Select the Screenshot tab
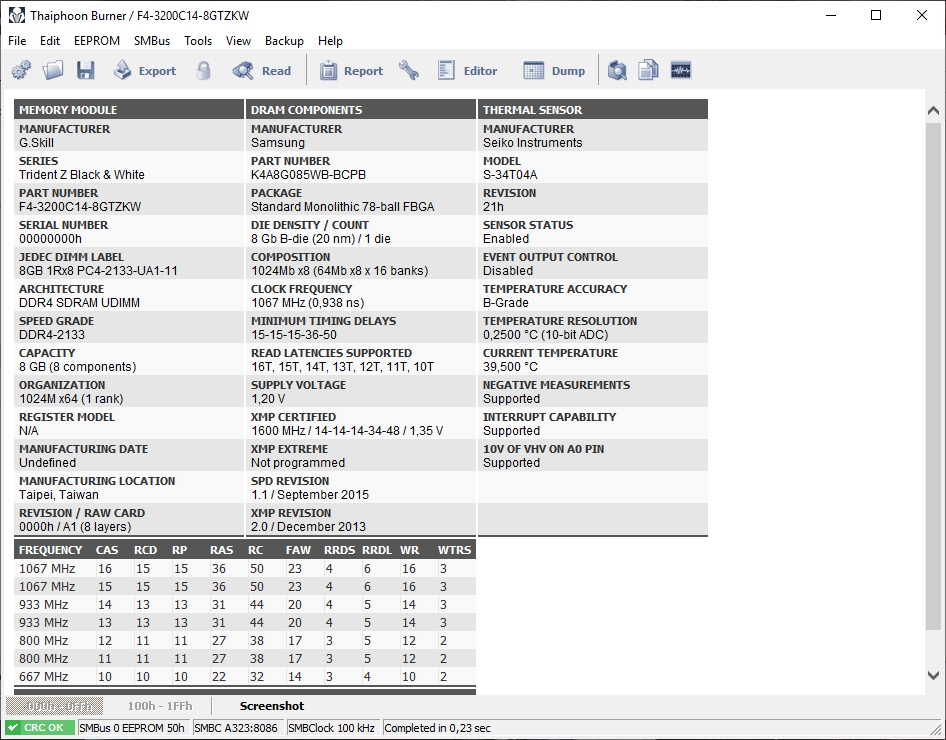This screenshot has height=740, width=946. (272, 706)
